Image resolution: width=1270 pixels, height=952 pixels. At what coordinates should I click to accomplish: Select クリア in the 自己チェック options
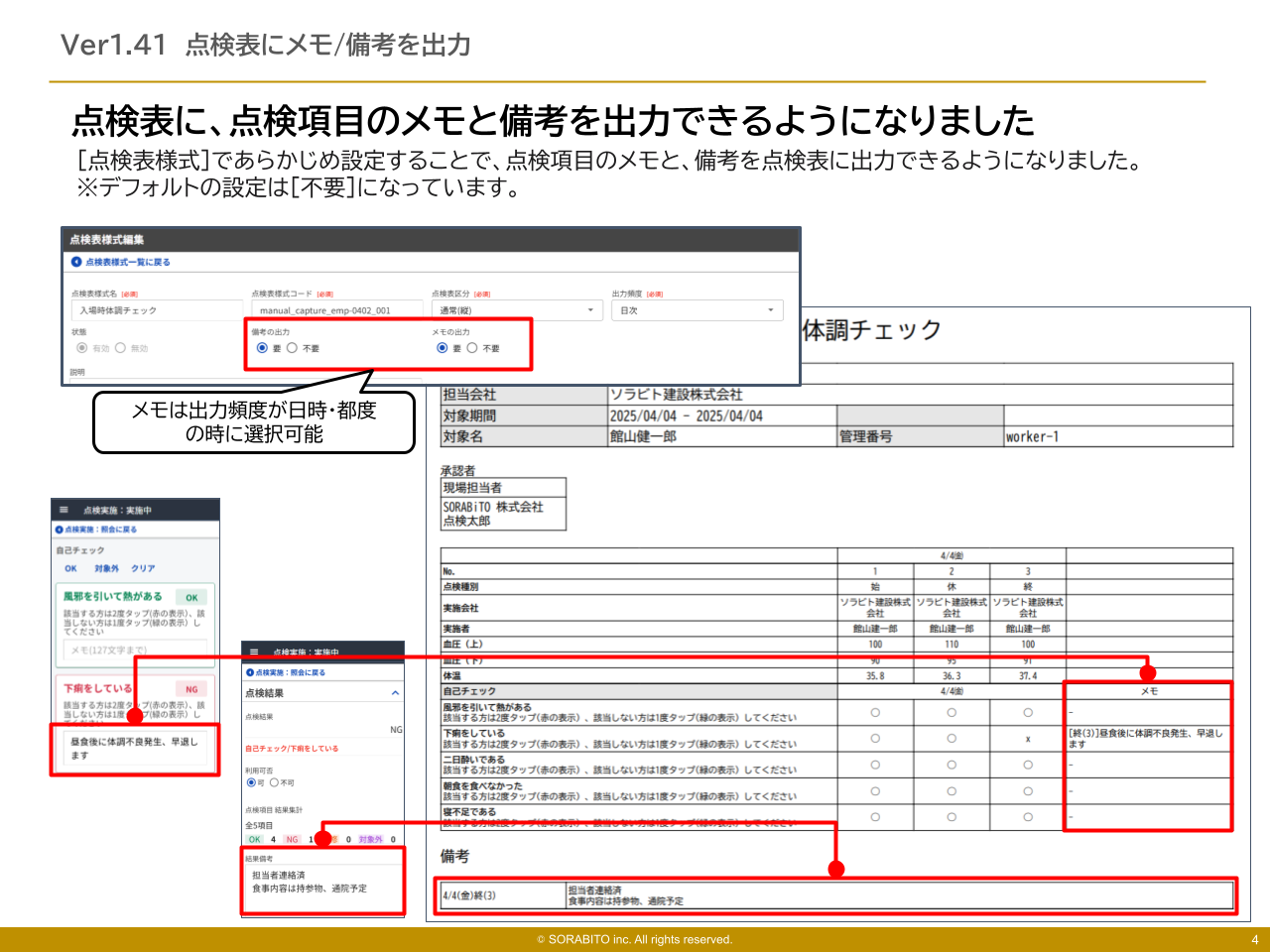[x=143, y=568]
